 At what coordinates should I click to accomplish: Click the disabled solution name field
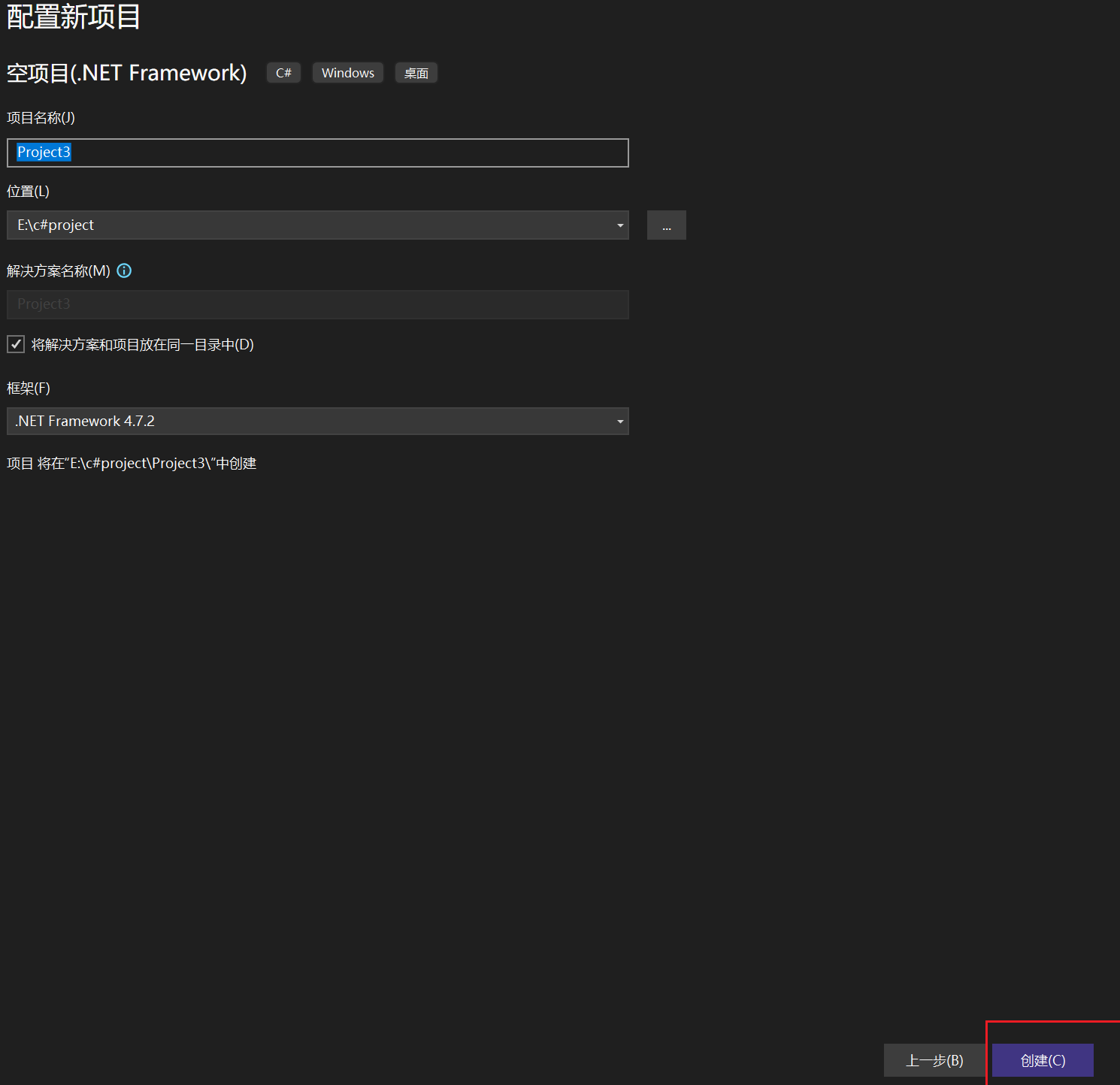pos(318,304)
